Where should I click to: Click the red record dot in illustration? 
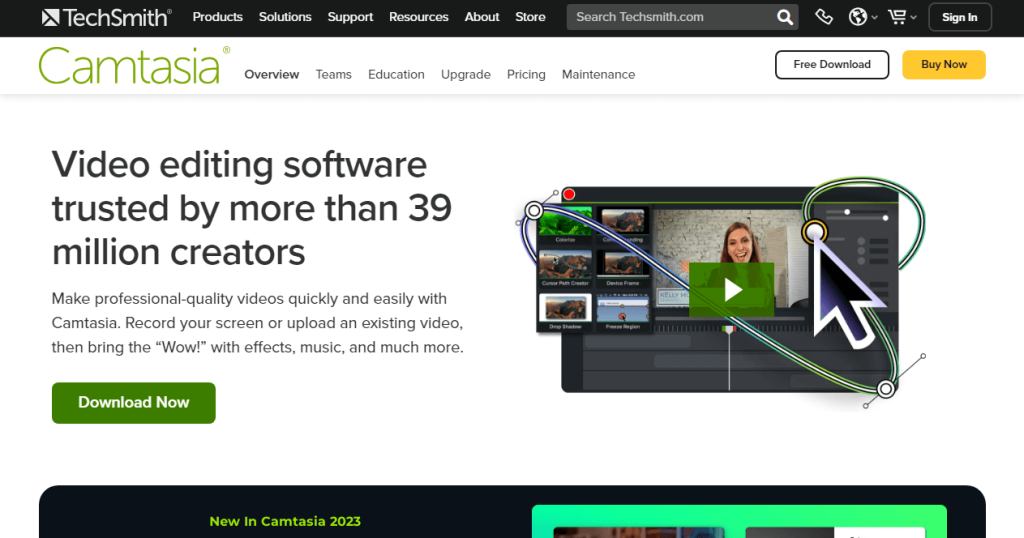tap(569, 194)
